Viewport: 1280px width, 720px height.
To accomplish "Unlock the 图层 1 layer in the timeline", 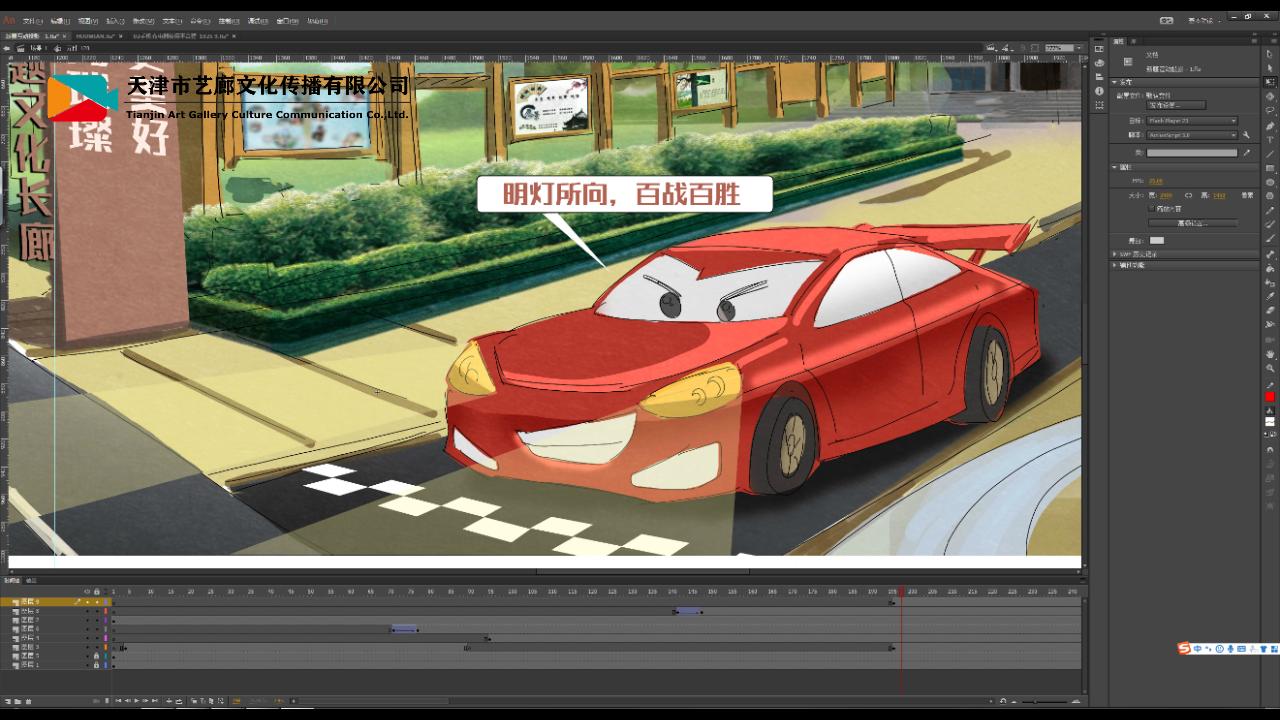I will (96, 665).
